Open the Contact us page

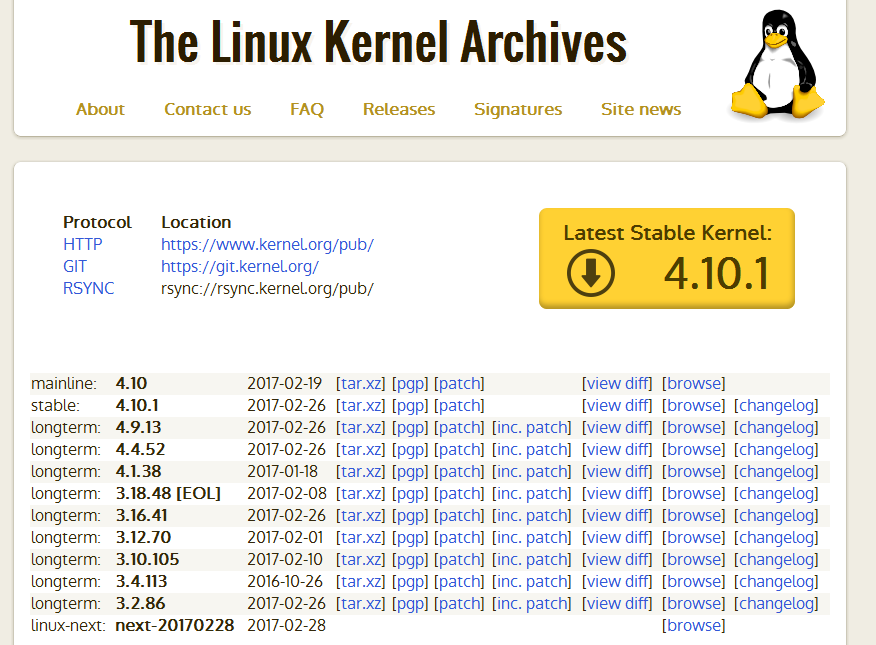(x=207, y=109)
